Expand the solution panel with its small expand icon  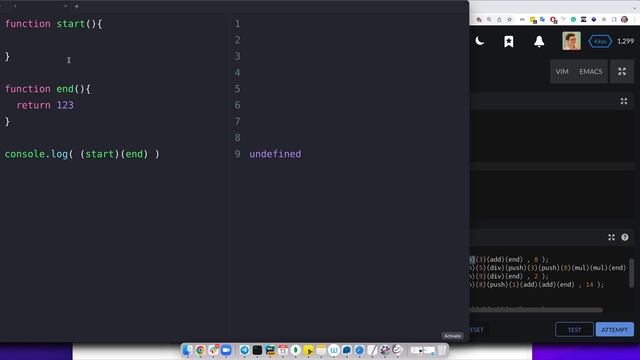(x=624, y=101)
